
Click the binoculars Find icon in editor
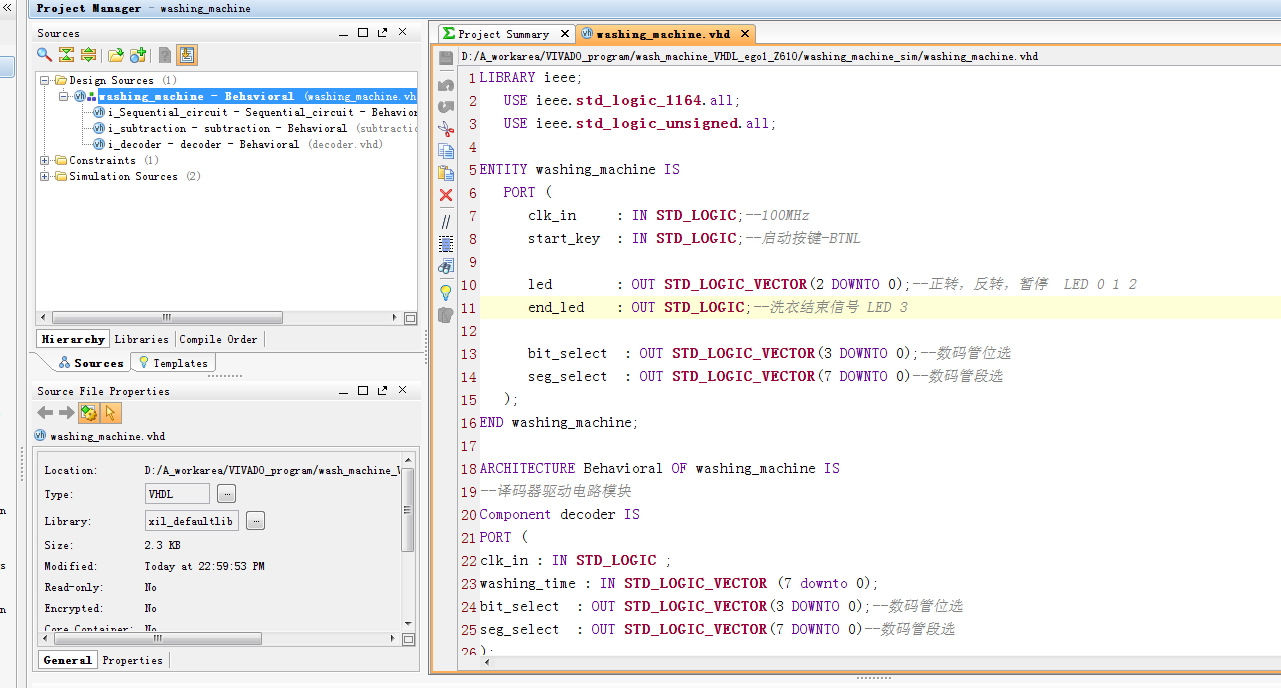446,267
